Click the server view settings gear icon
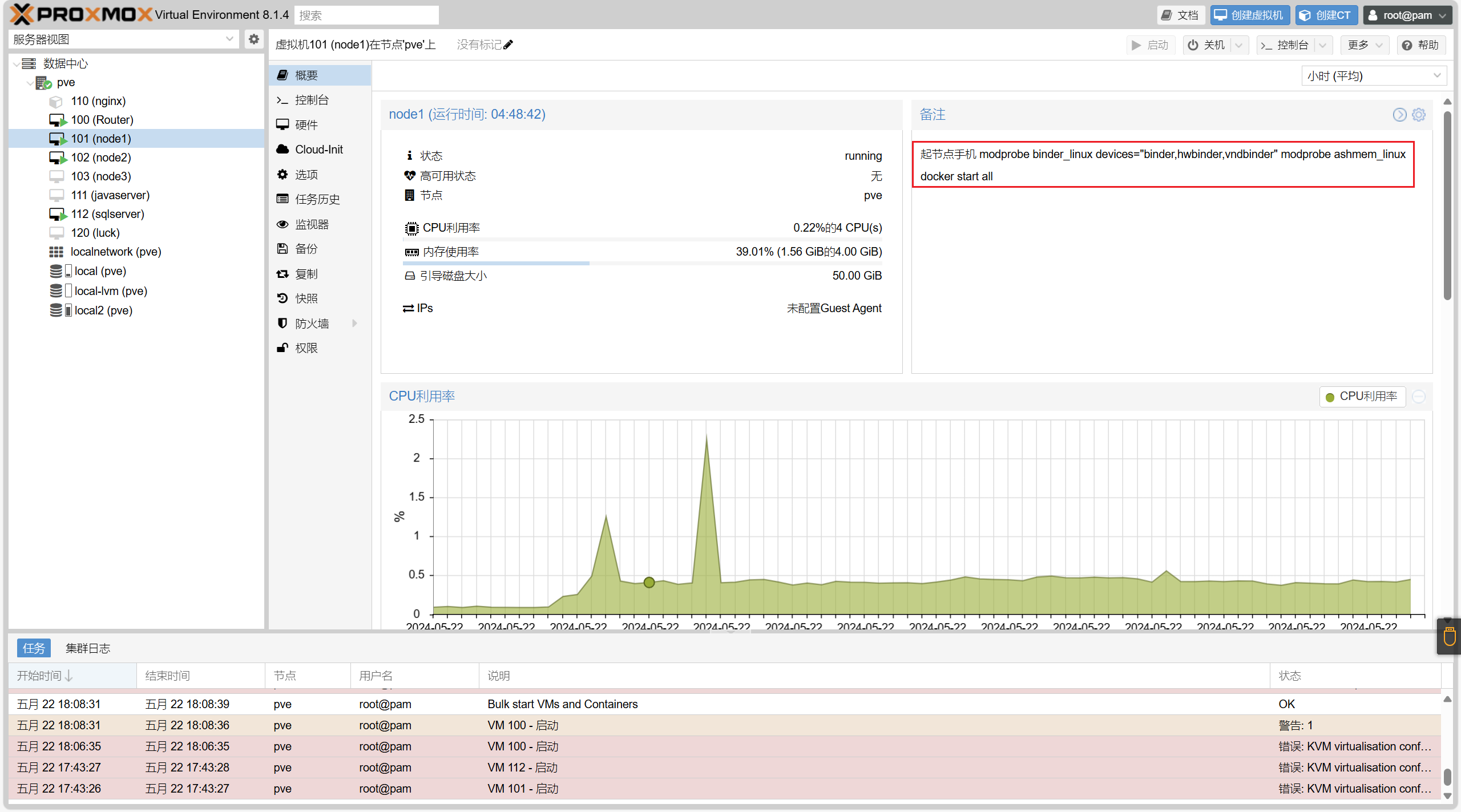Viewport: 1461px width, 812px height. point(254,39)
